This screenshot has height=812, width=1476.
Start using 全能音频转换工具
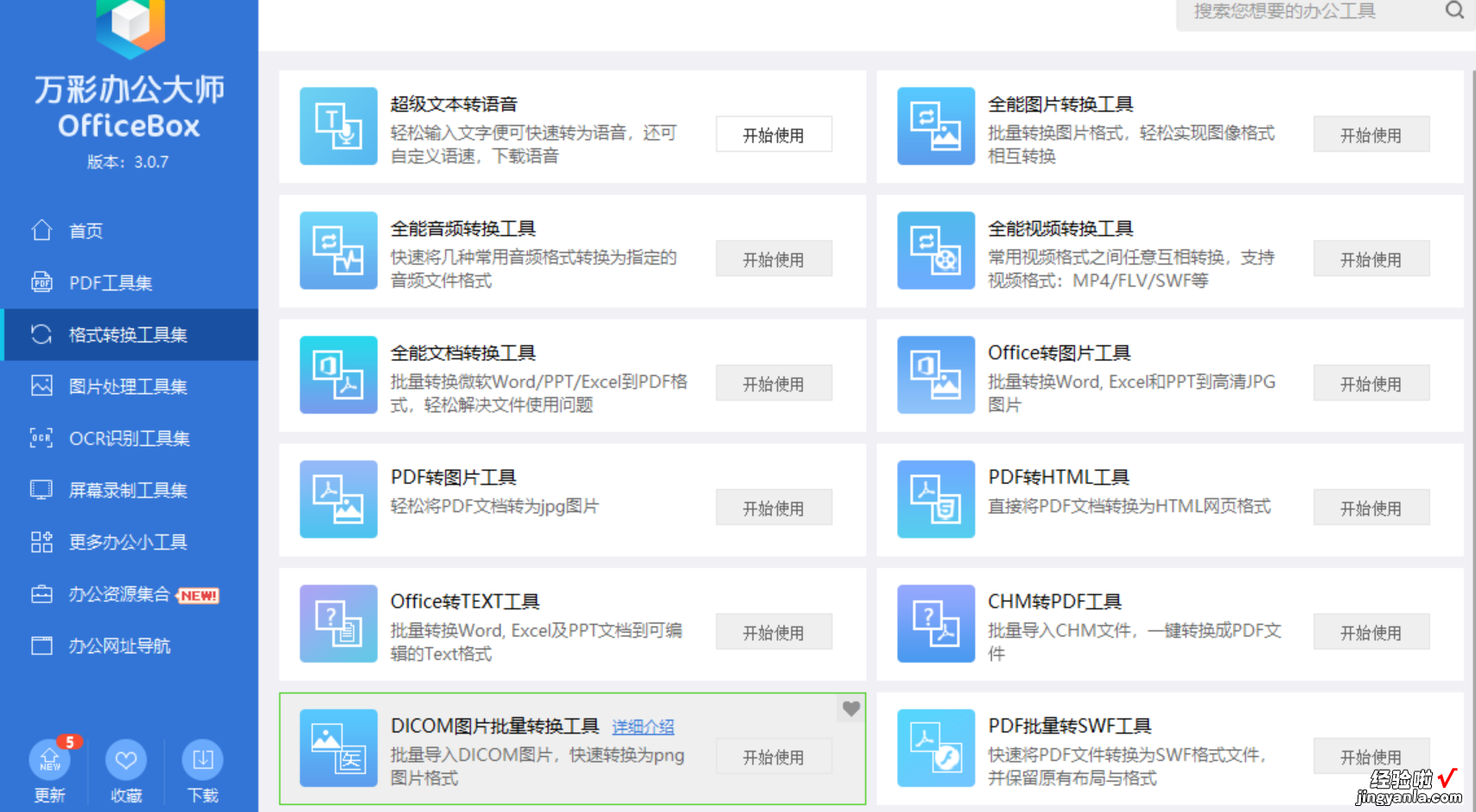774,259
